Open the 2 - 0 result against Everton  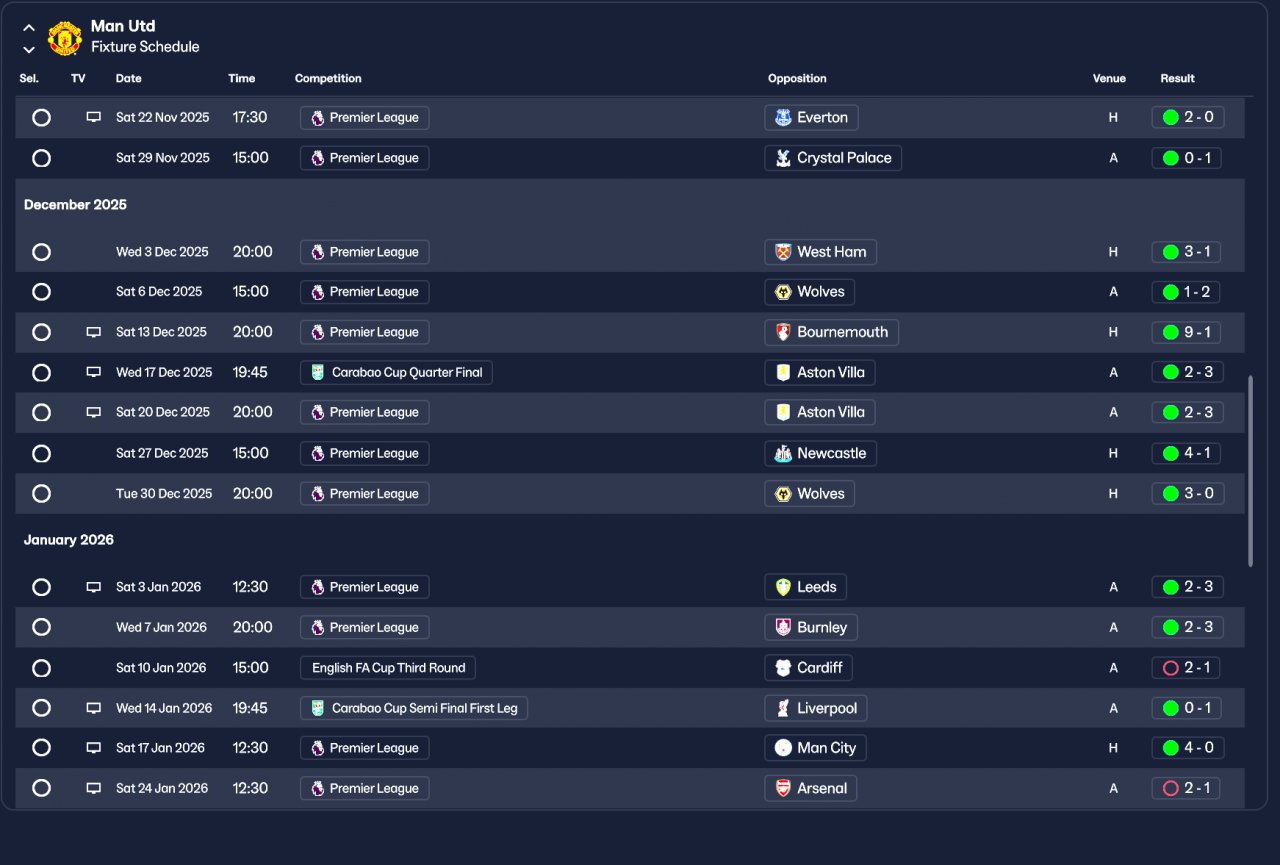tap(1188, 117)
